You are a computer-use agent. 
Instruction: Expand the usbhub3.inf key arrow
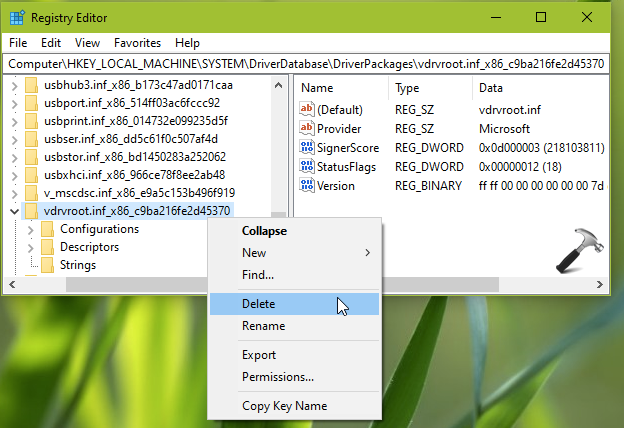pyautogui.click(x=13, y=85)
